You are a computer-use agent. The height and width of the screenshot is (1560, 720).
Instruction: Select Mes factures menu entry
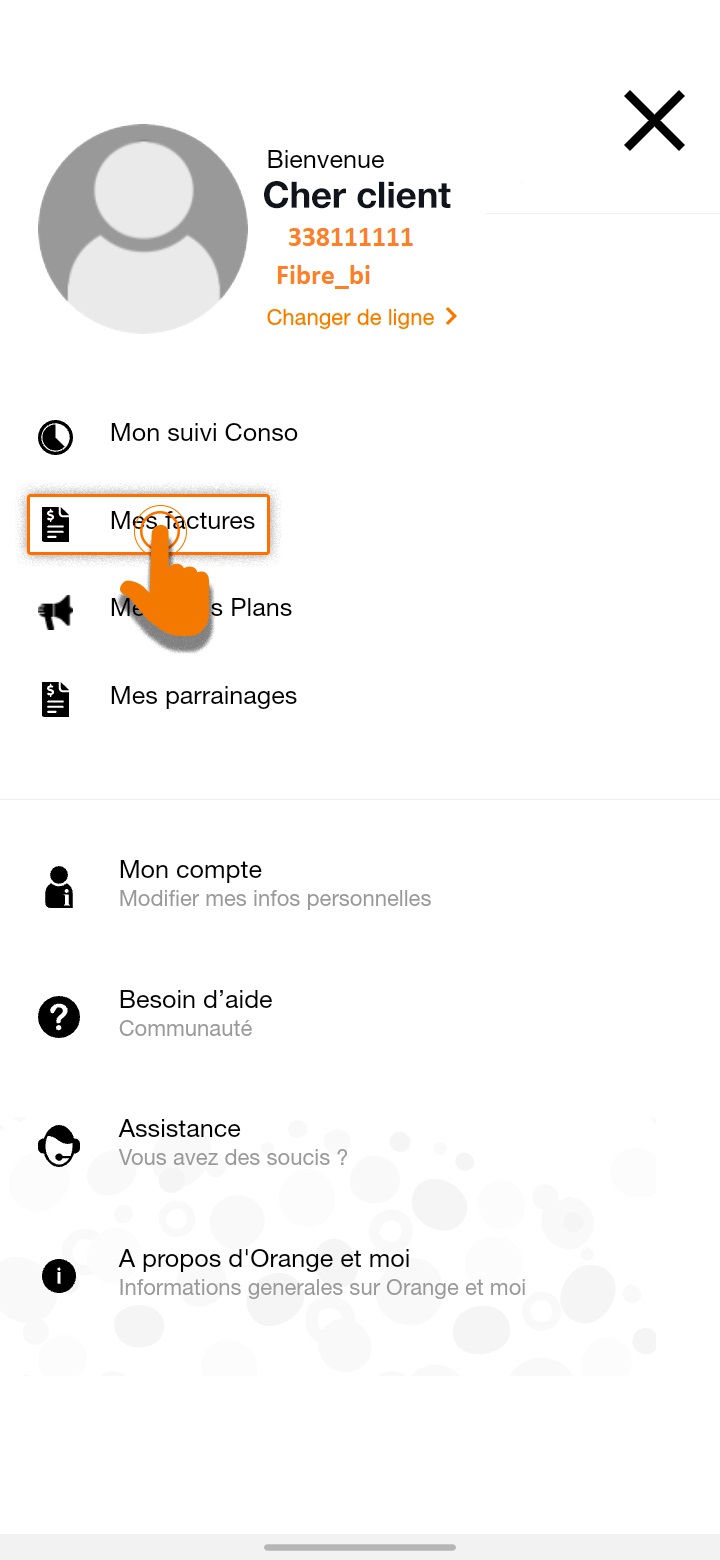(148, 524)
